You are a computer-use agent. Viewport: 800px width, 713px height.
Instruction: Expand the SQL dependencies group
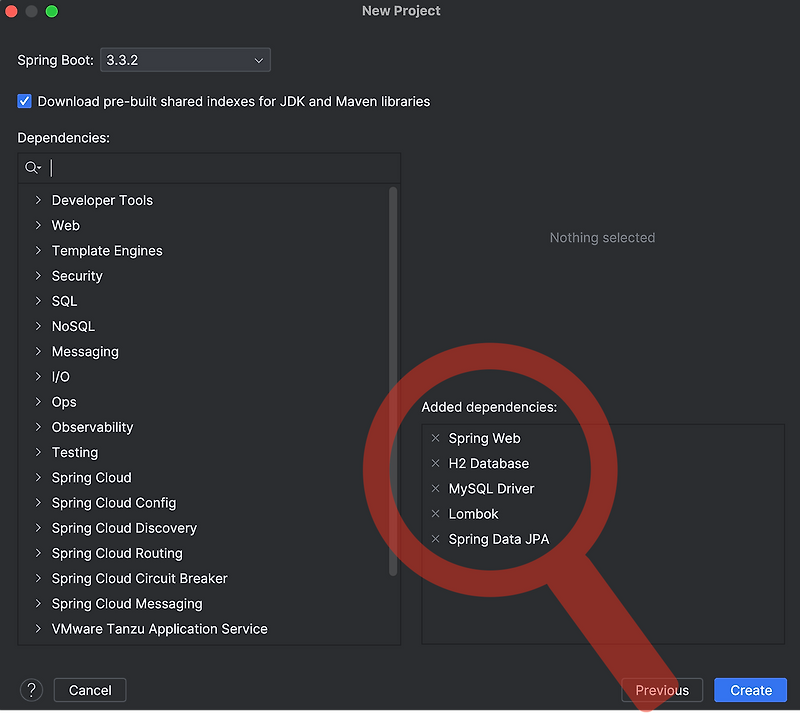pos(38,301)
